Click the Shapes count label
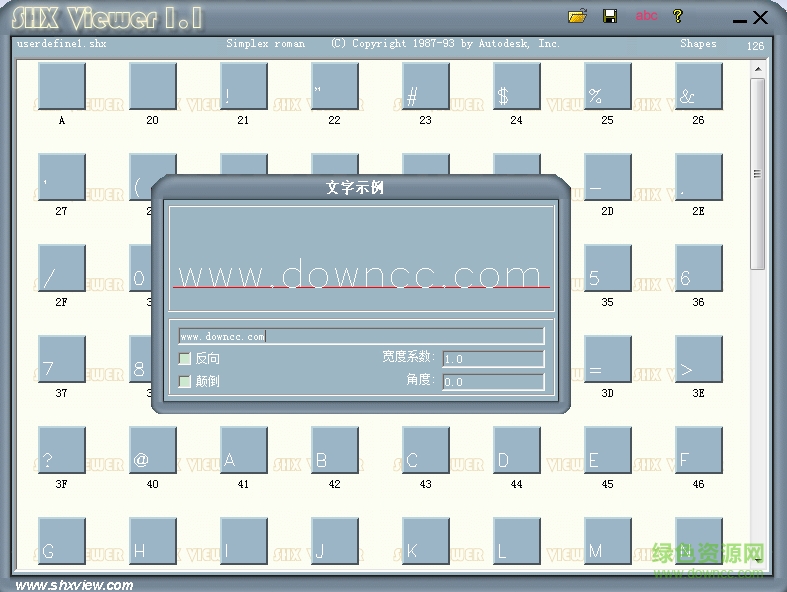The width and height of the screenshot is (787, 592). [x=698, y=44]
